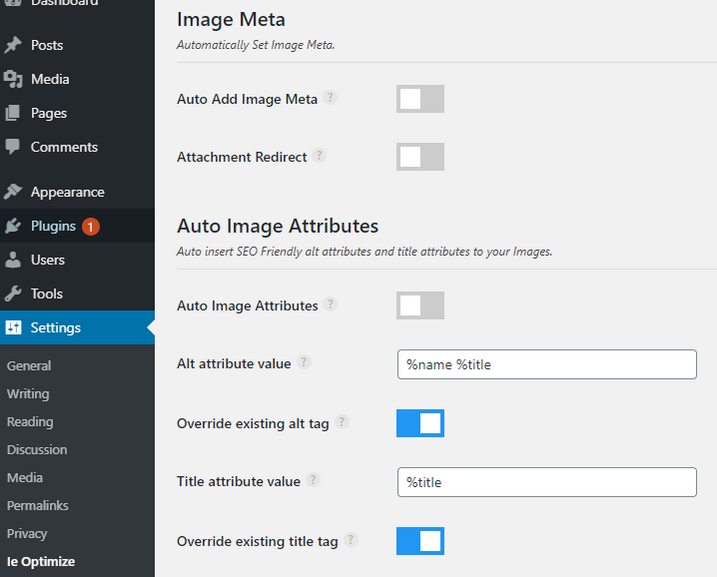The image size is (717, 577).
Task: Open the Settings menu
Action: pyautogui.click(x=77, y=327)
